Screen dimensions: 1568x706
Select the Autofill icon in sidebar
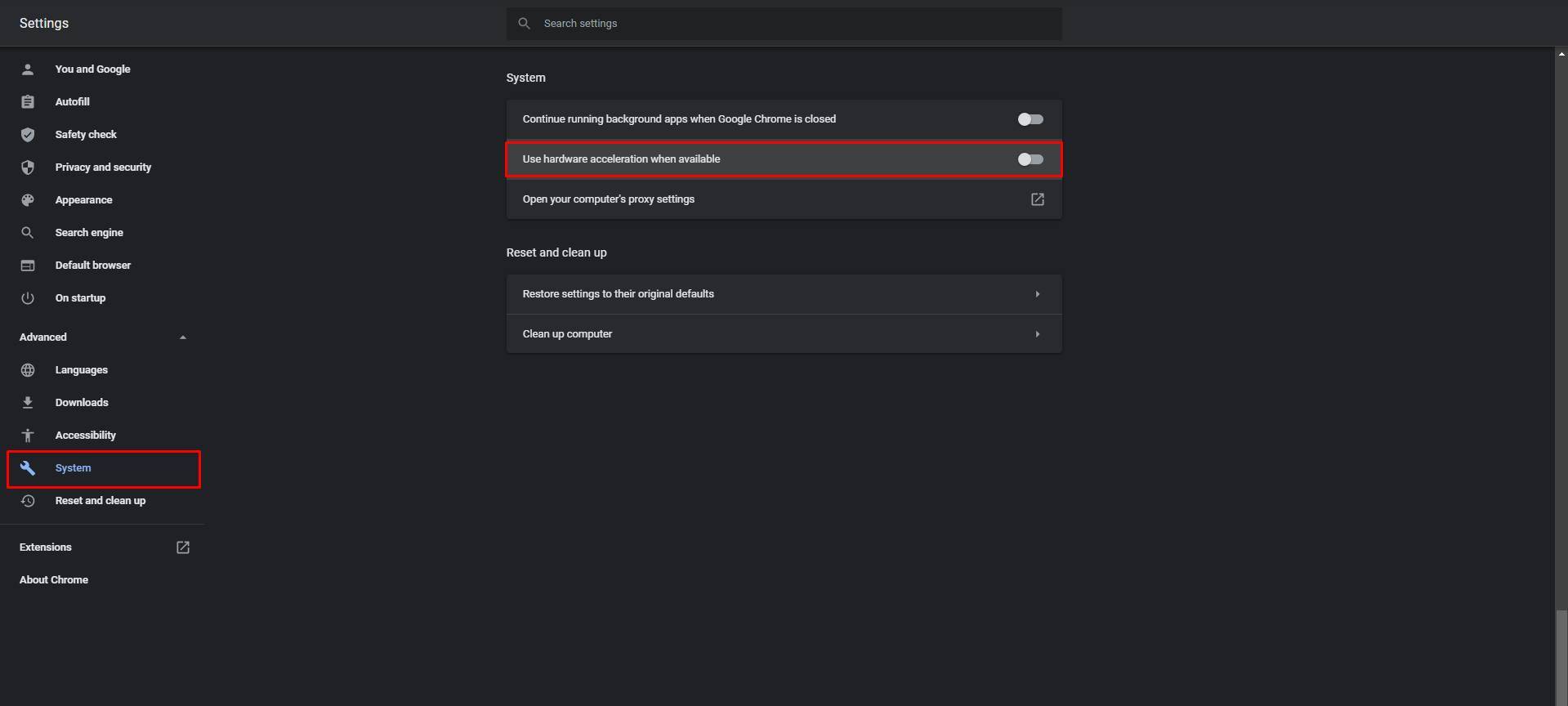28,101
